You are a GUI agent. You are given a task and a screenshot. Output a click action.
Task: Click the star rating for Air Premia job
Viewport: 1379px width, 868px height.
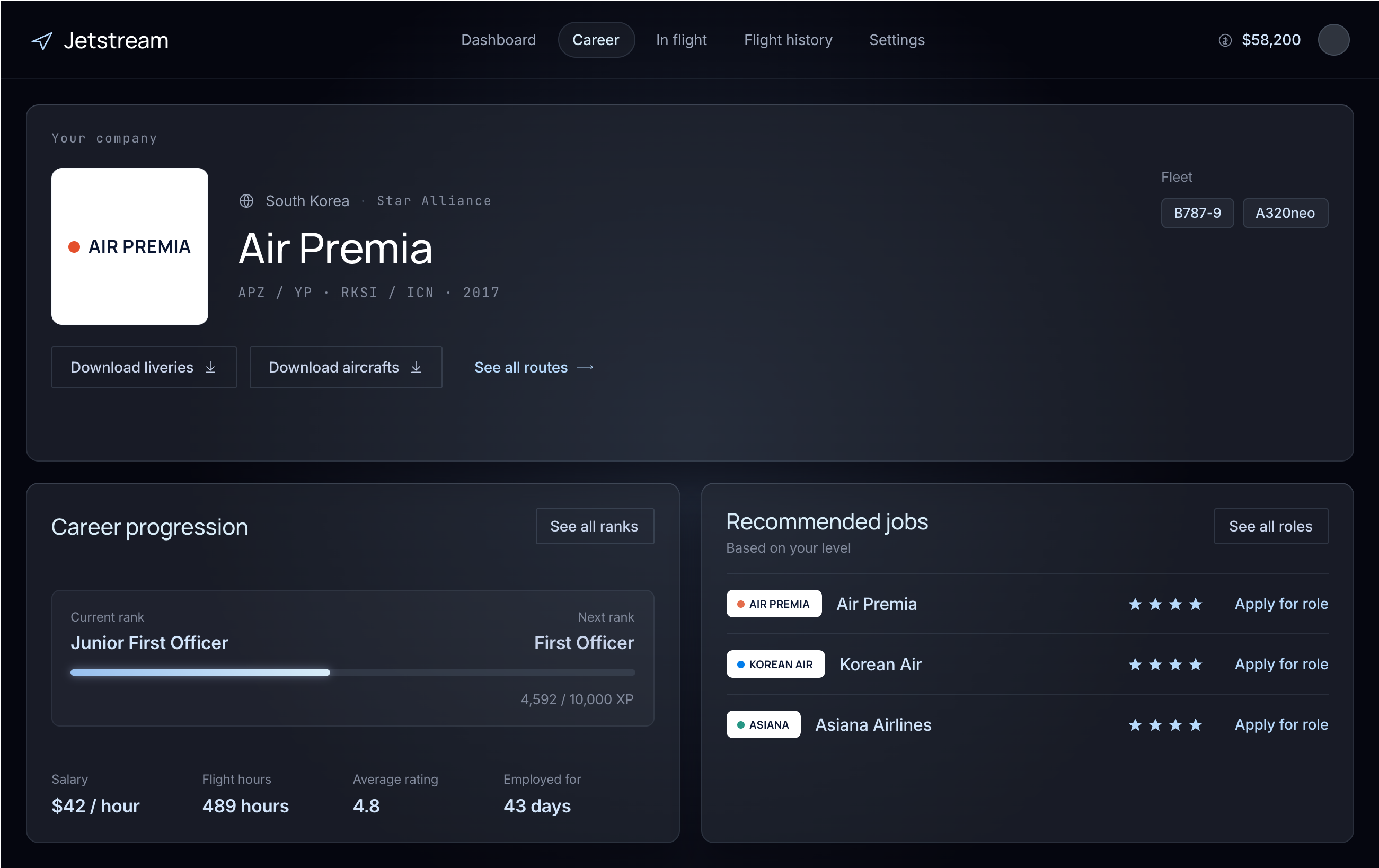(x=1165, y=604)
